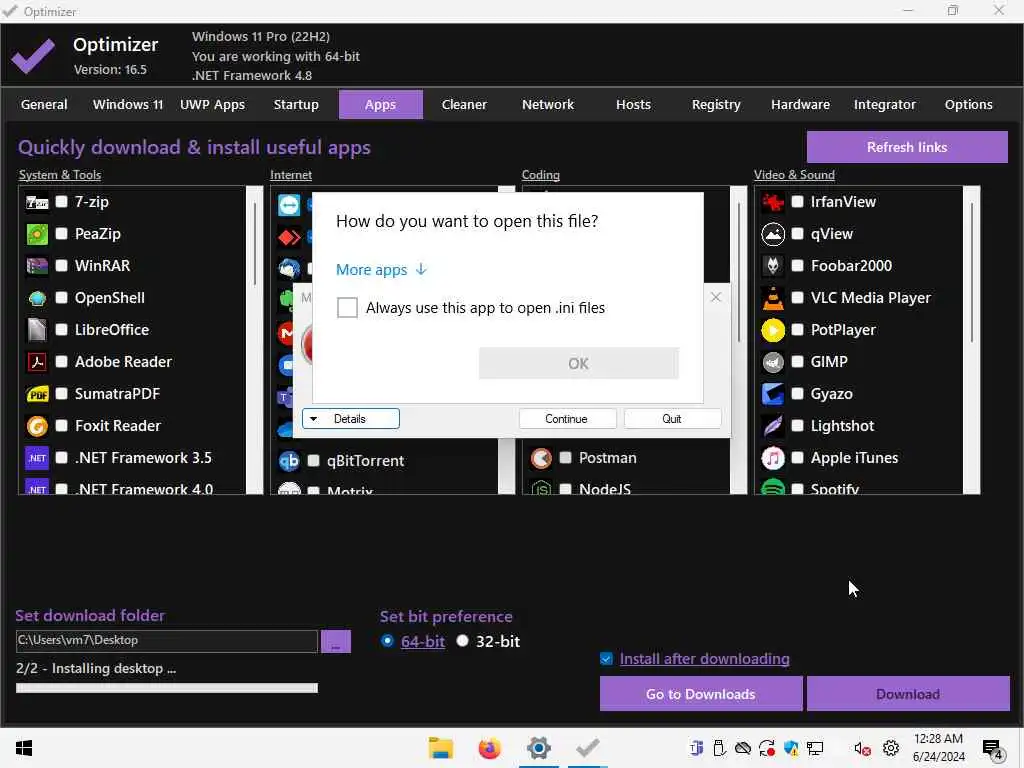Viewport: 1024px width, 768px height.
Task: Open the notification center icon
Action: (x=993, y=750)
